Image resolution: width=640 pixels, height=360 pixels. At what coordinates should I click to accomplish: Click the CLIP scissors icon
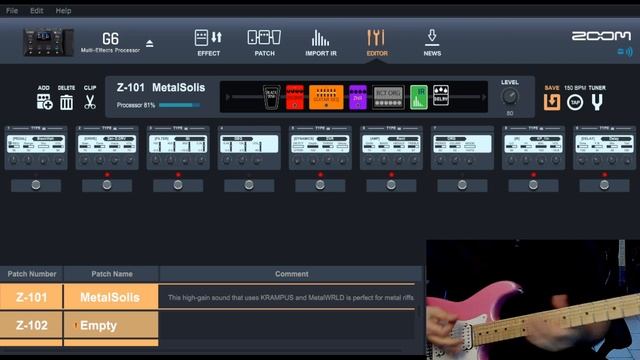pyautogui.click(x=90, y=102)
